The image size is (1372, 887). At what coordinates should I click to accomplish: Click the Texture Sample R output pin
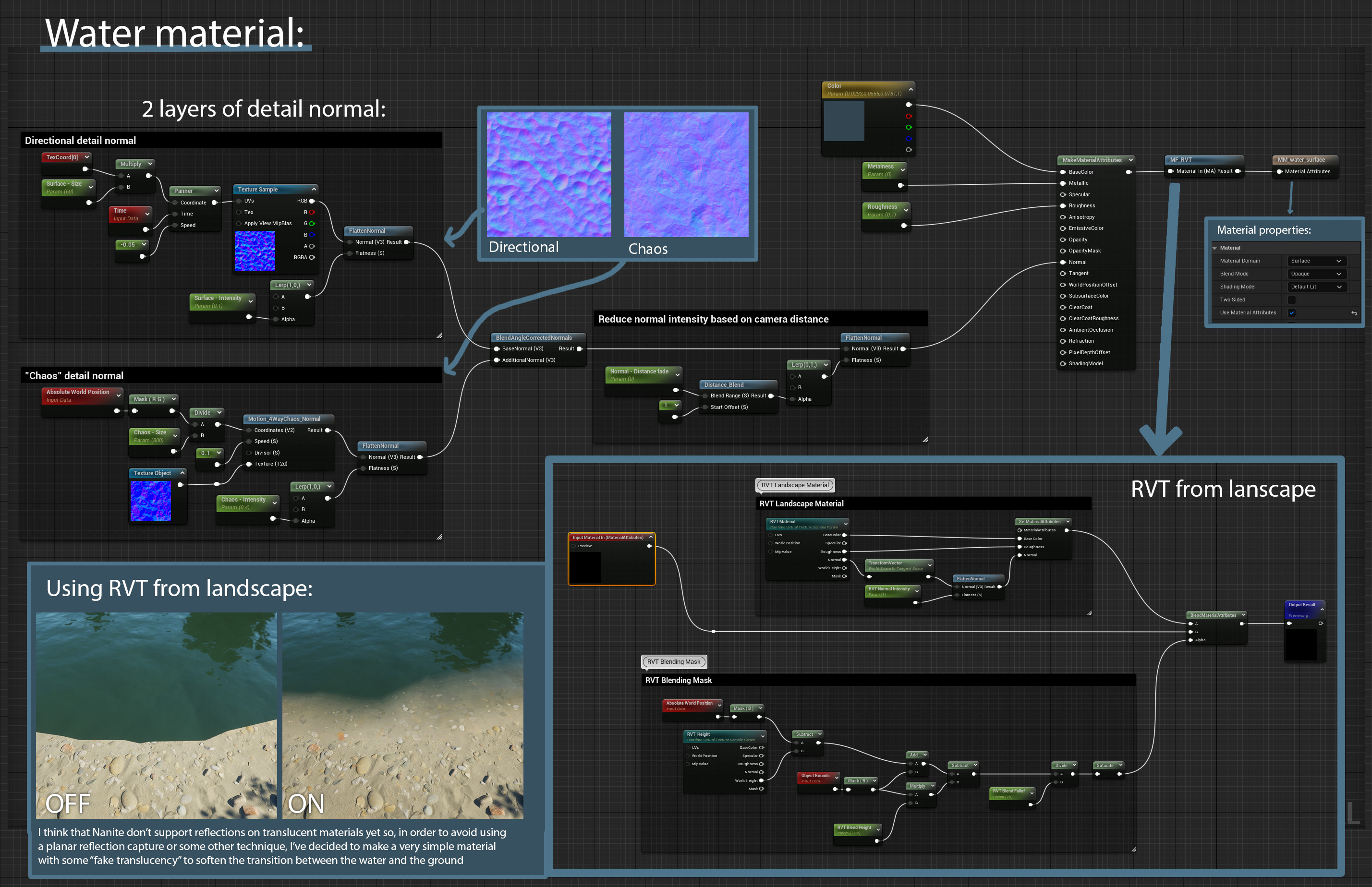[312, 213]
